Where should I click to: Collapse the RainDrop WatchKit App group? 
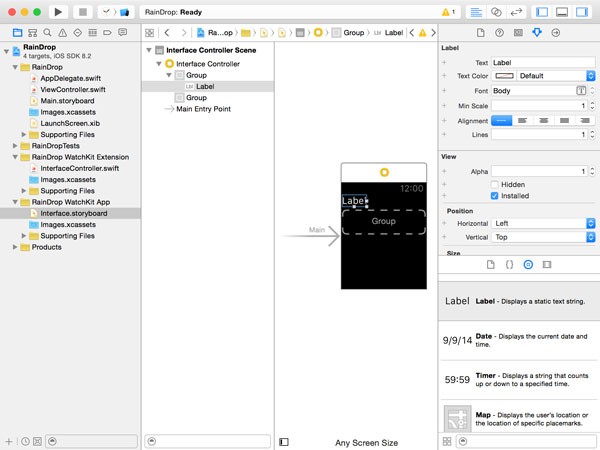[15, 202]
